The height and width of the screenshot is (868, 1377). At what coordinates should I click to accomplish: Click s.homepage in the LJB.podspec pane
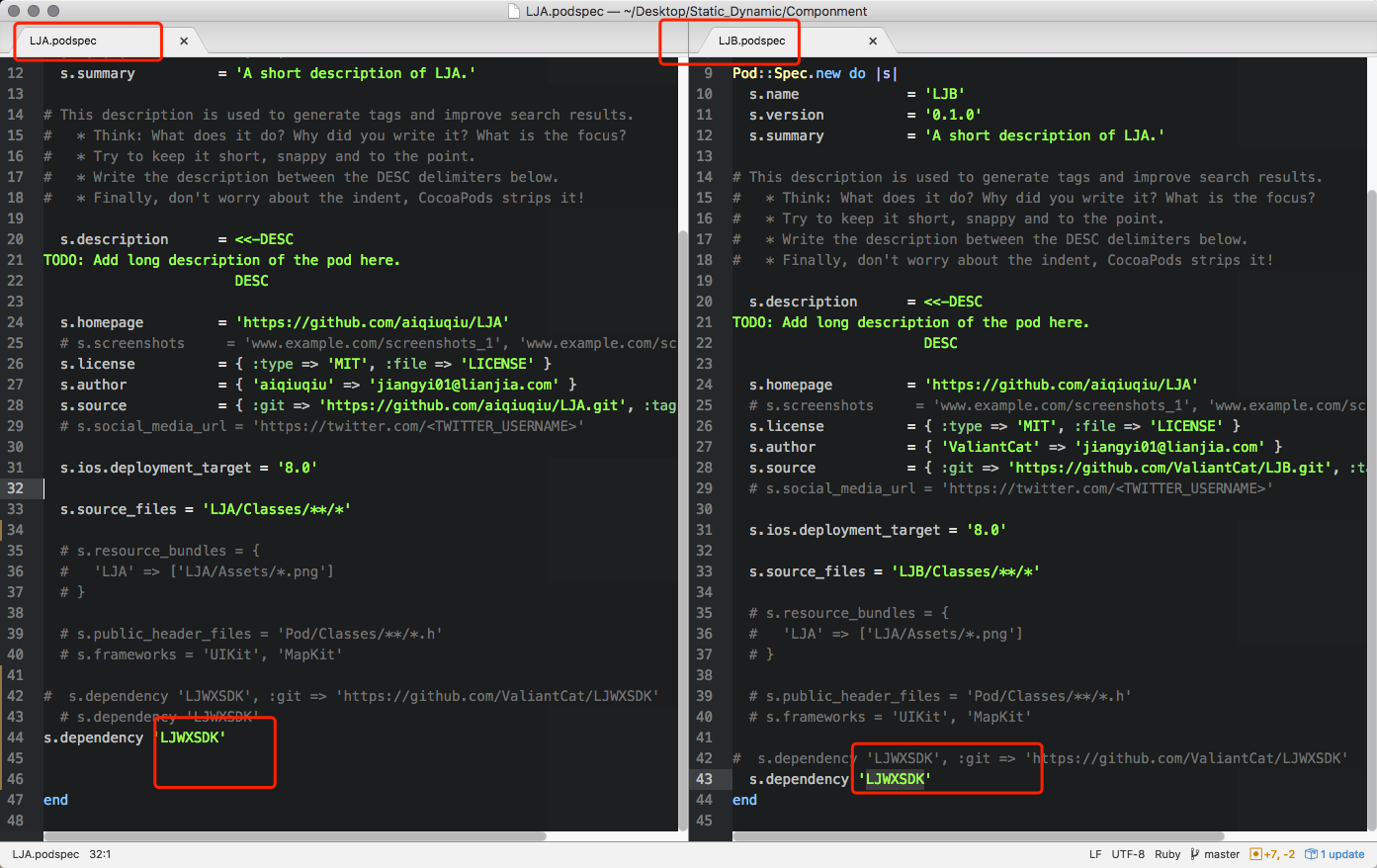tap(791, 385)
